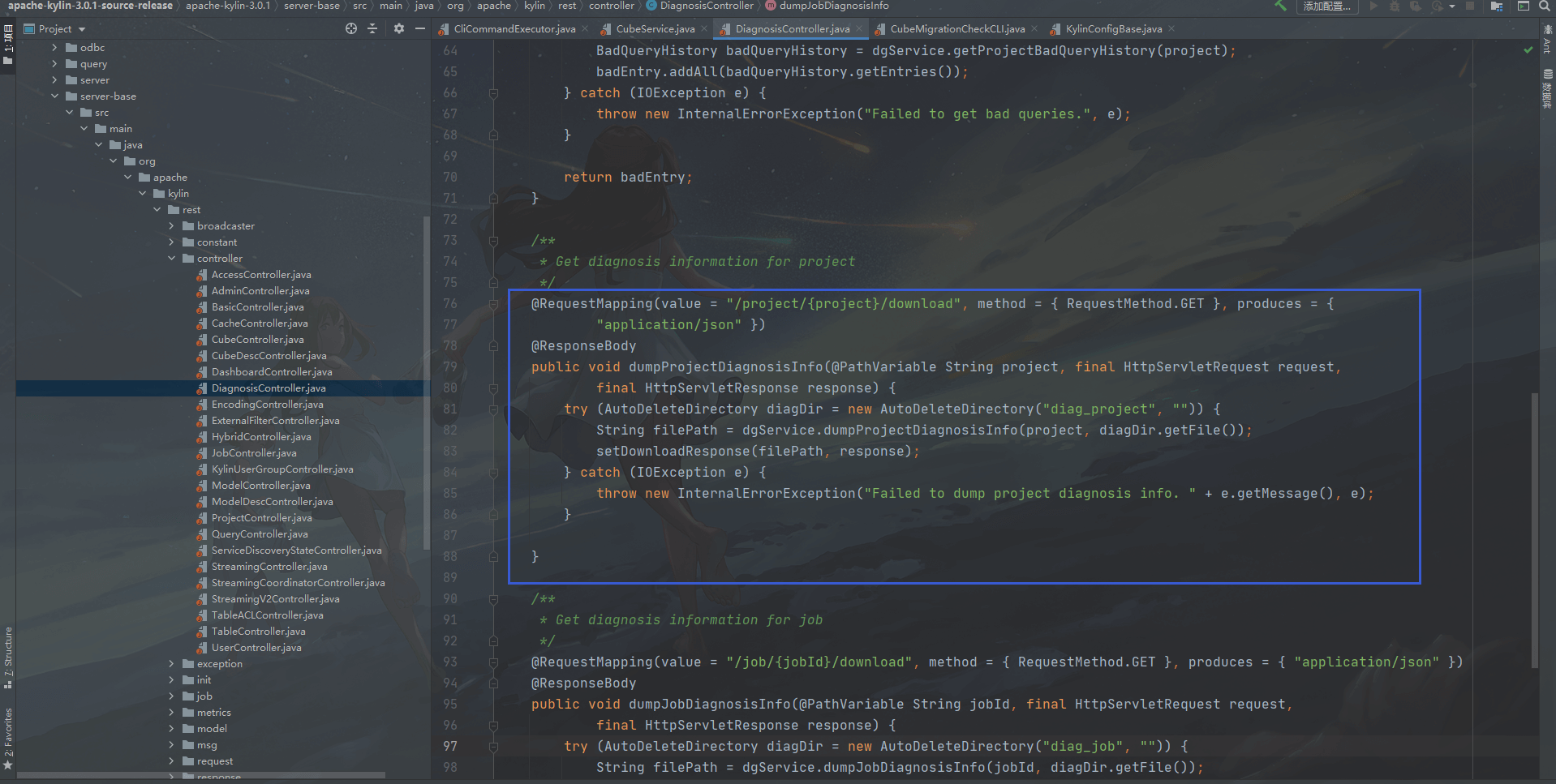Click the locate opened file crosshair icon
Viewport: 1556px width, 784px height.
click(350, 28)
